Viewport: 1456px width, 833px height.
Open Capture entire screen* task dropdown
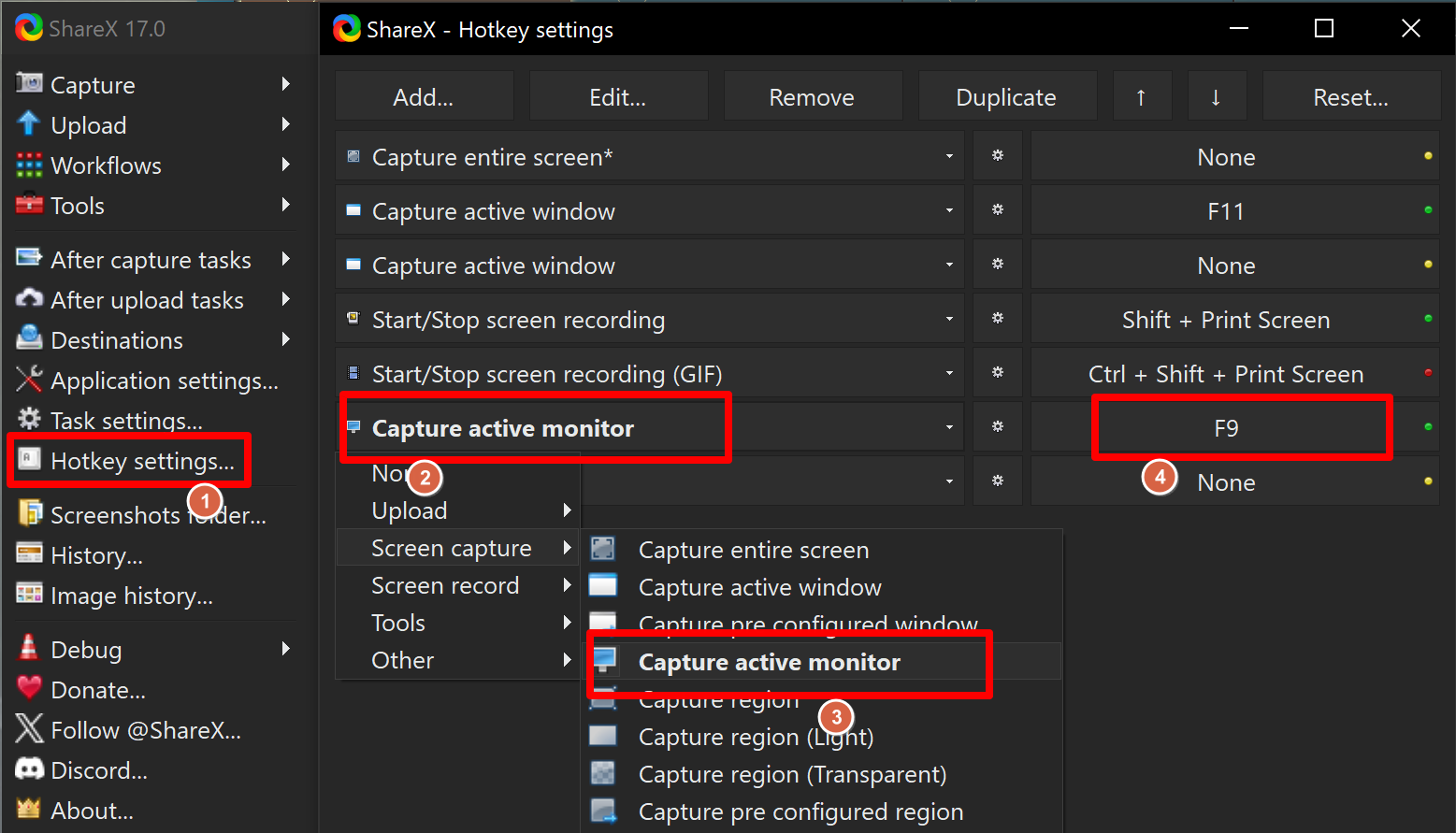pos(949,157)
